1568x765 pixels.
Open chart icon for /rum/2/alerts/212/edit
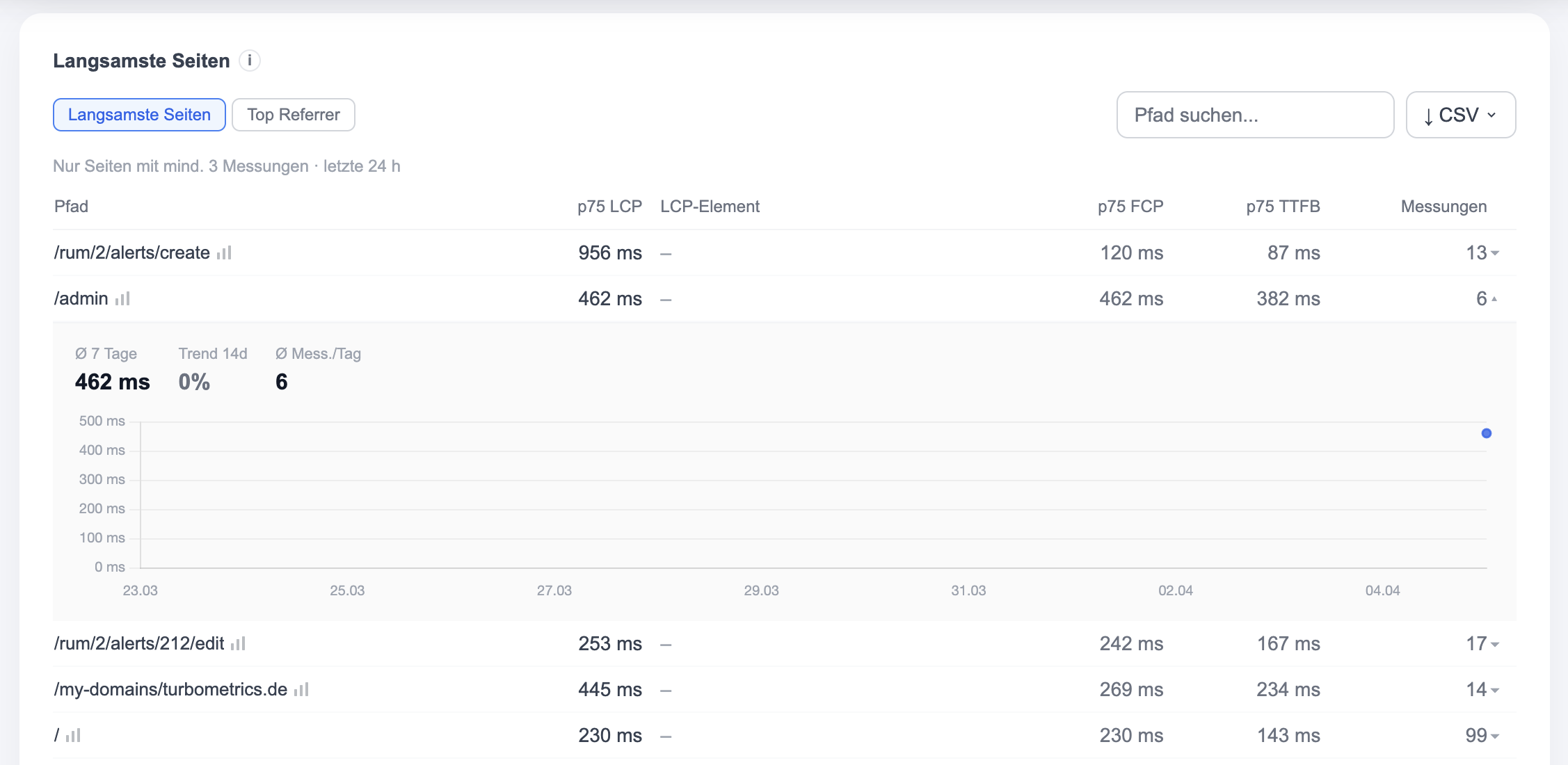[239, 644]
